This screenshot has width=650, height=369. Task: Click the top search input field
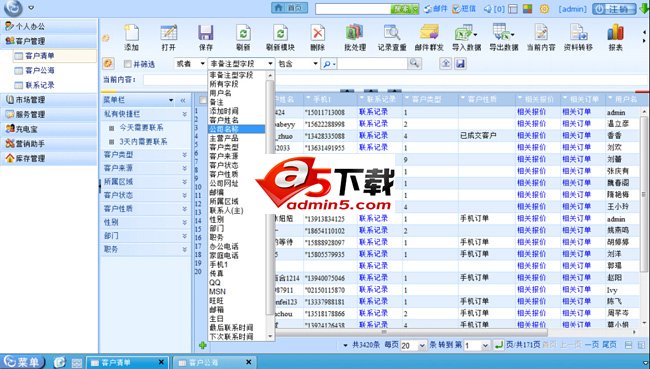(353, 8)
